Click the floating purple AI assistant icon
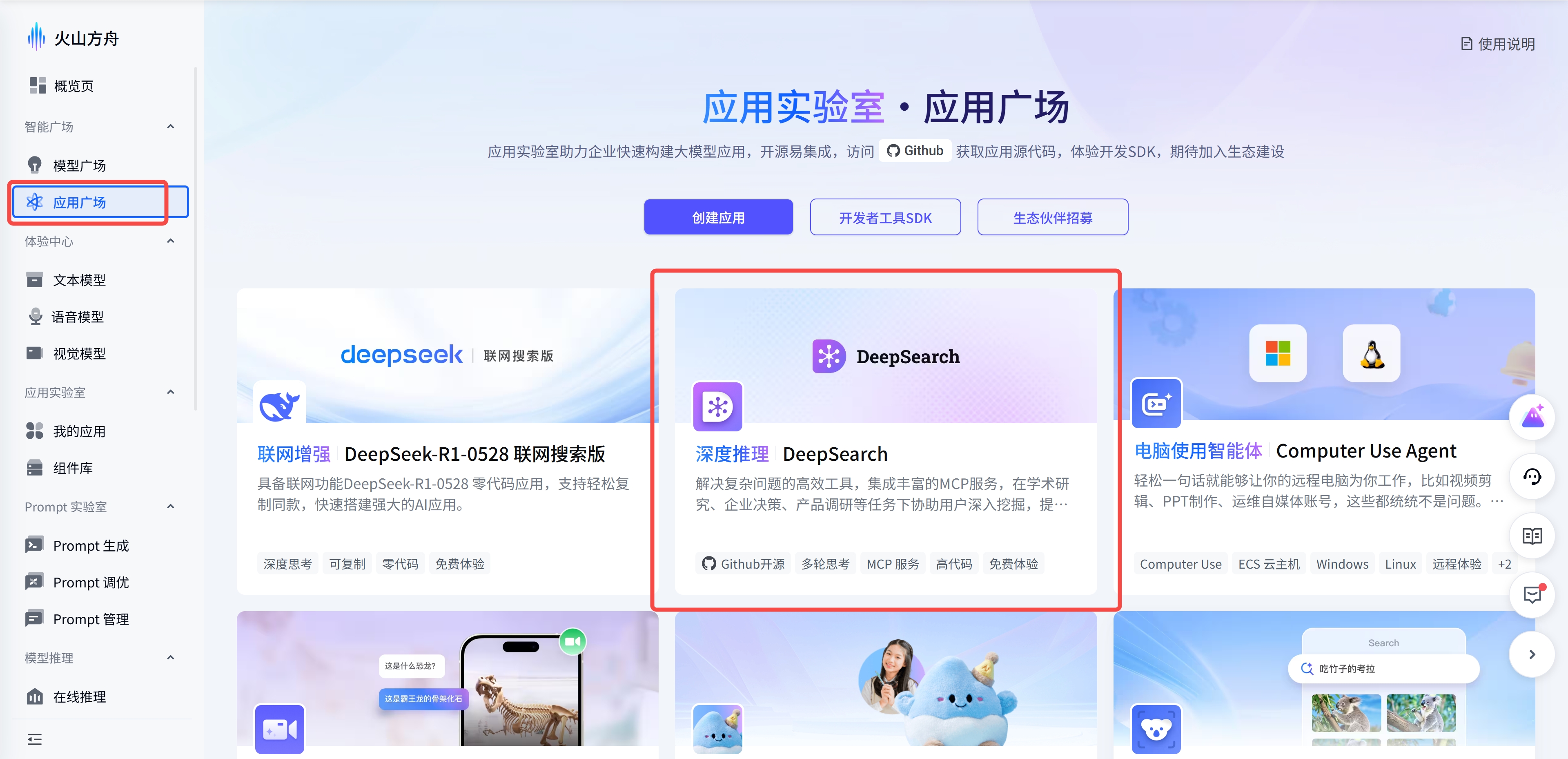1568x759 pixels. pos(1532,417)
